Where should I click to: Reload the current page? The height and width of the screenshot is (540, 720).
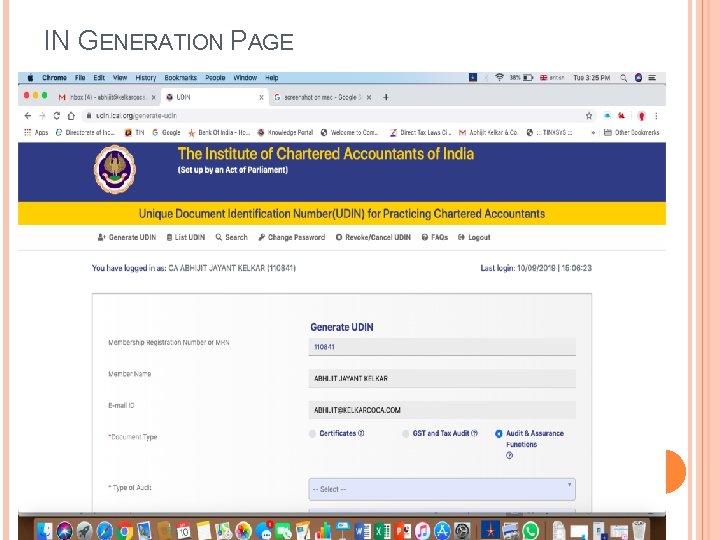(56, 116)
